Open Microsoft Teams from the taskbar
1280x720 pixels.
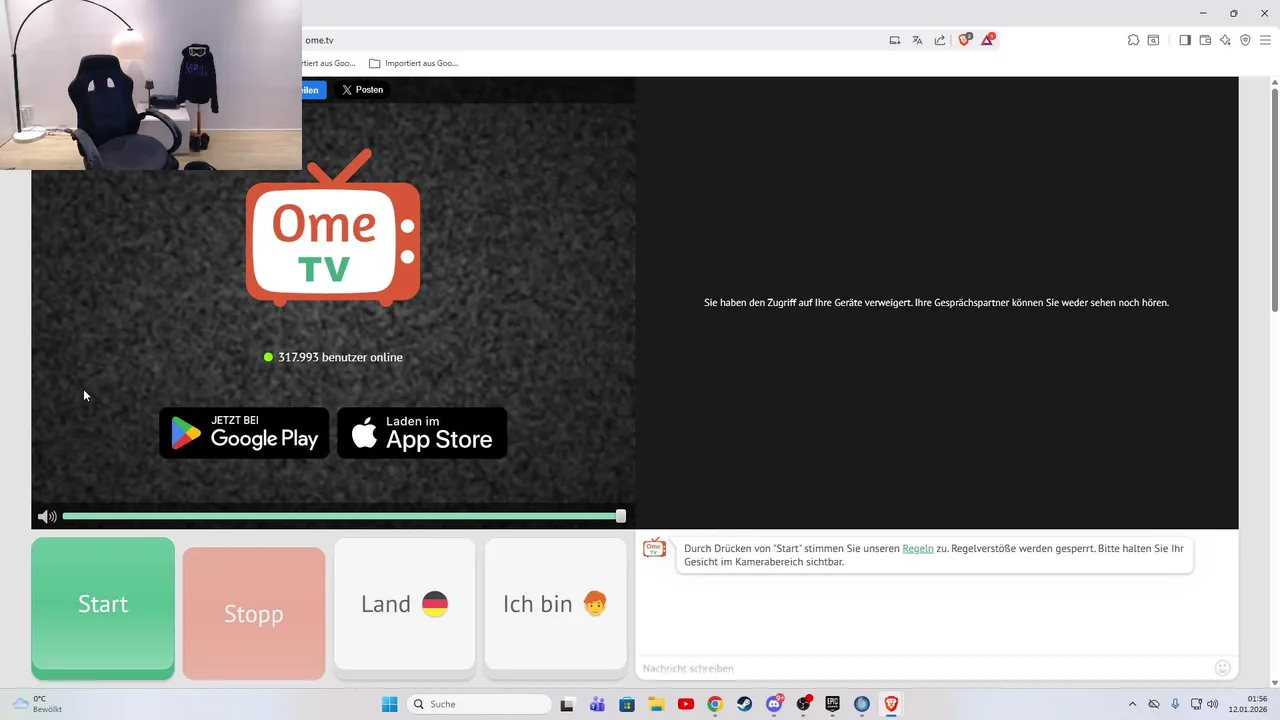597,704
